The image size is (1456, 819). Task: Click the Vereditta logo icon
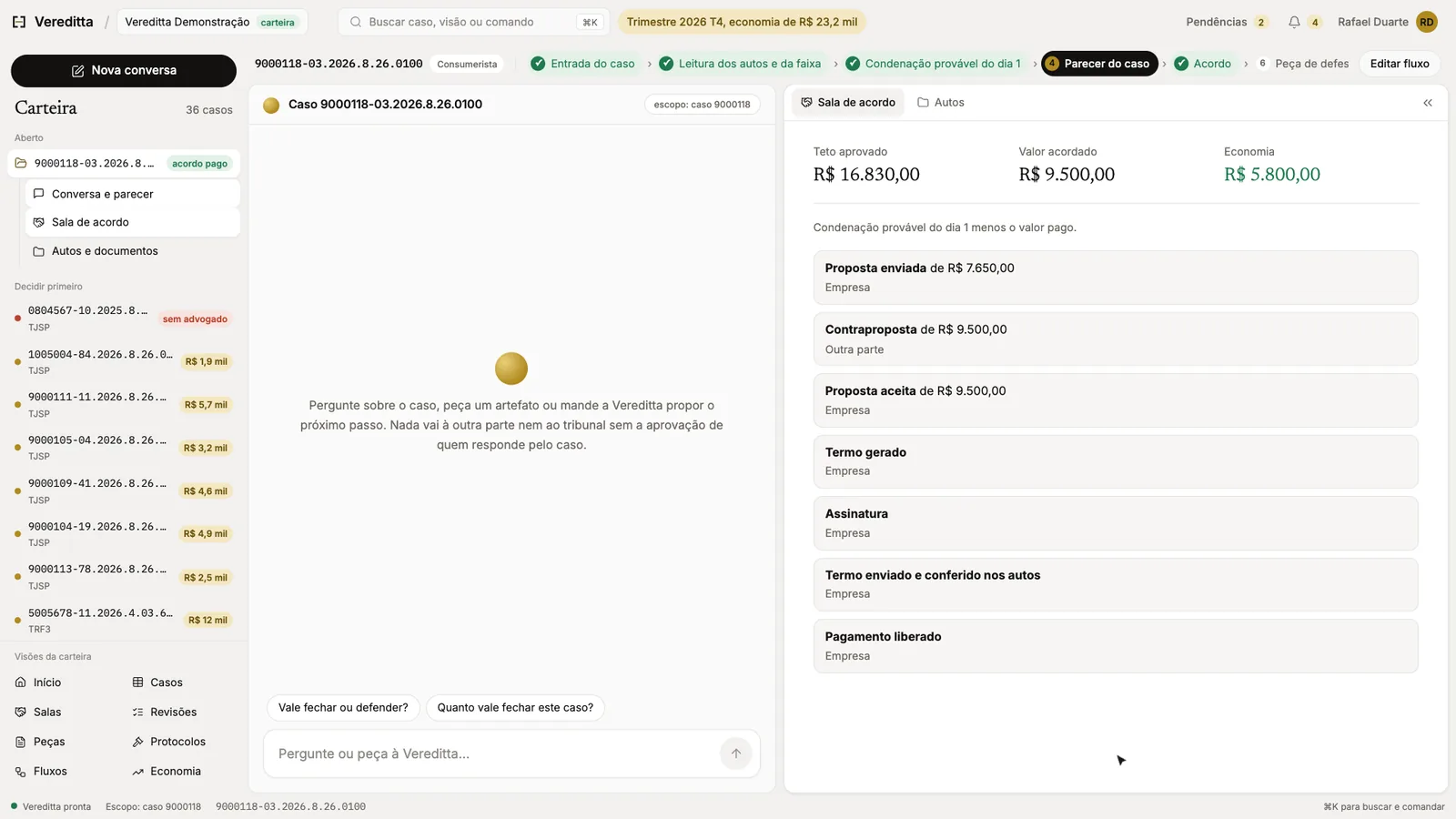pos(19,22)
